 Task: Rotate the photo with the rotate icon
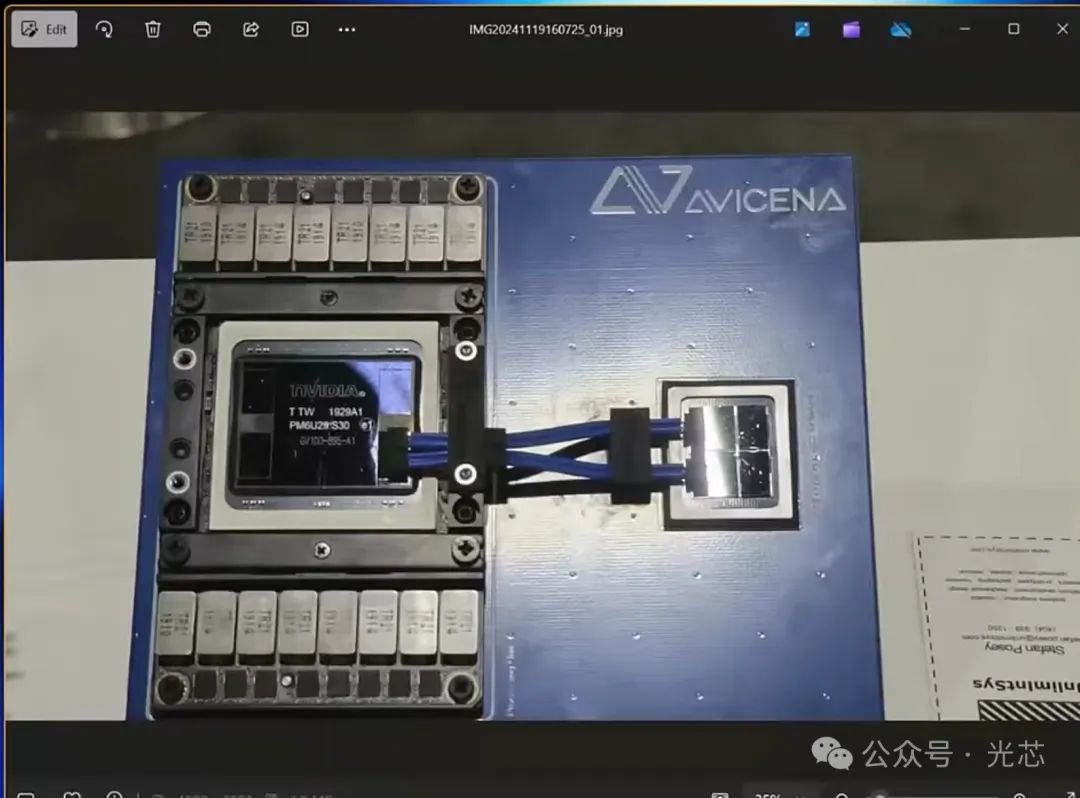[x=104, y=29]
